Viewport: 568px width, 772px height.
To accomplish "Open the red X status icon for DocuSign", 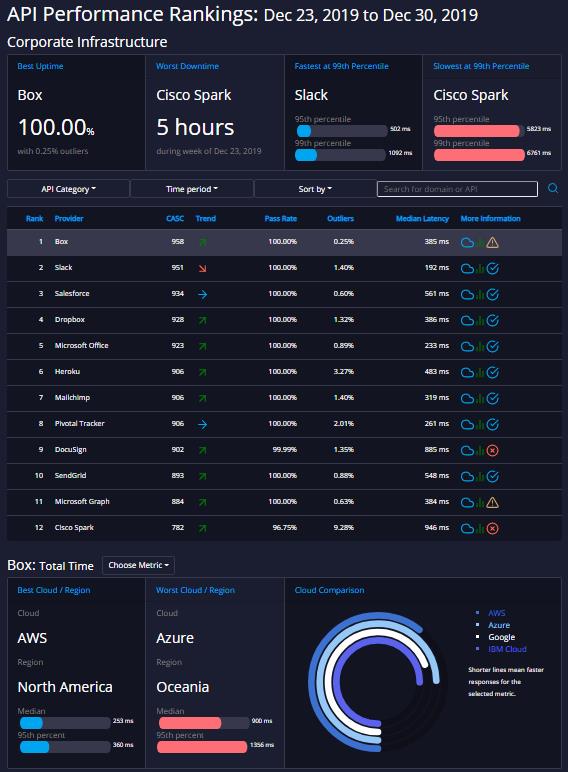I will (492, 450).
